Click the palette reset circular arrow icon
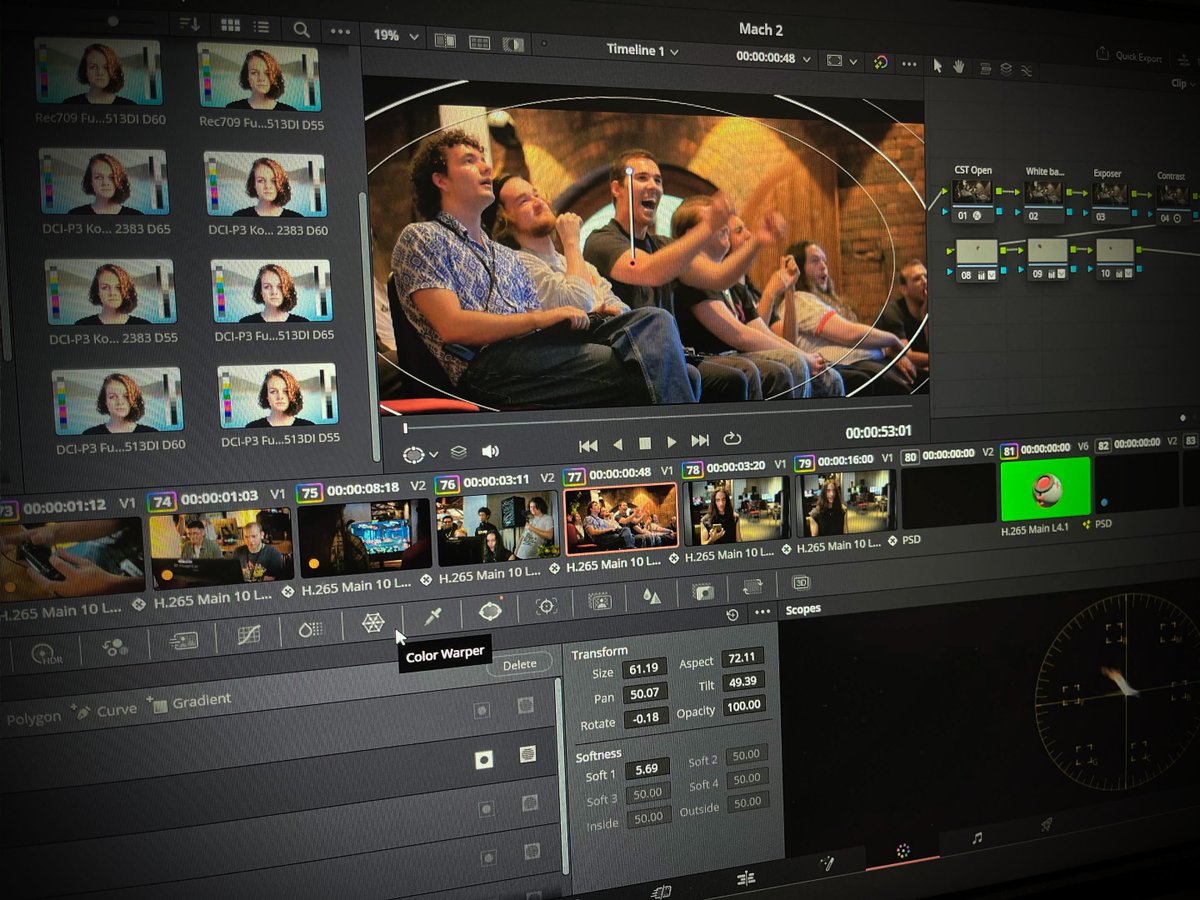Viewport: 1200px width, 900px height. (732, 615)
